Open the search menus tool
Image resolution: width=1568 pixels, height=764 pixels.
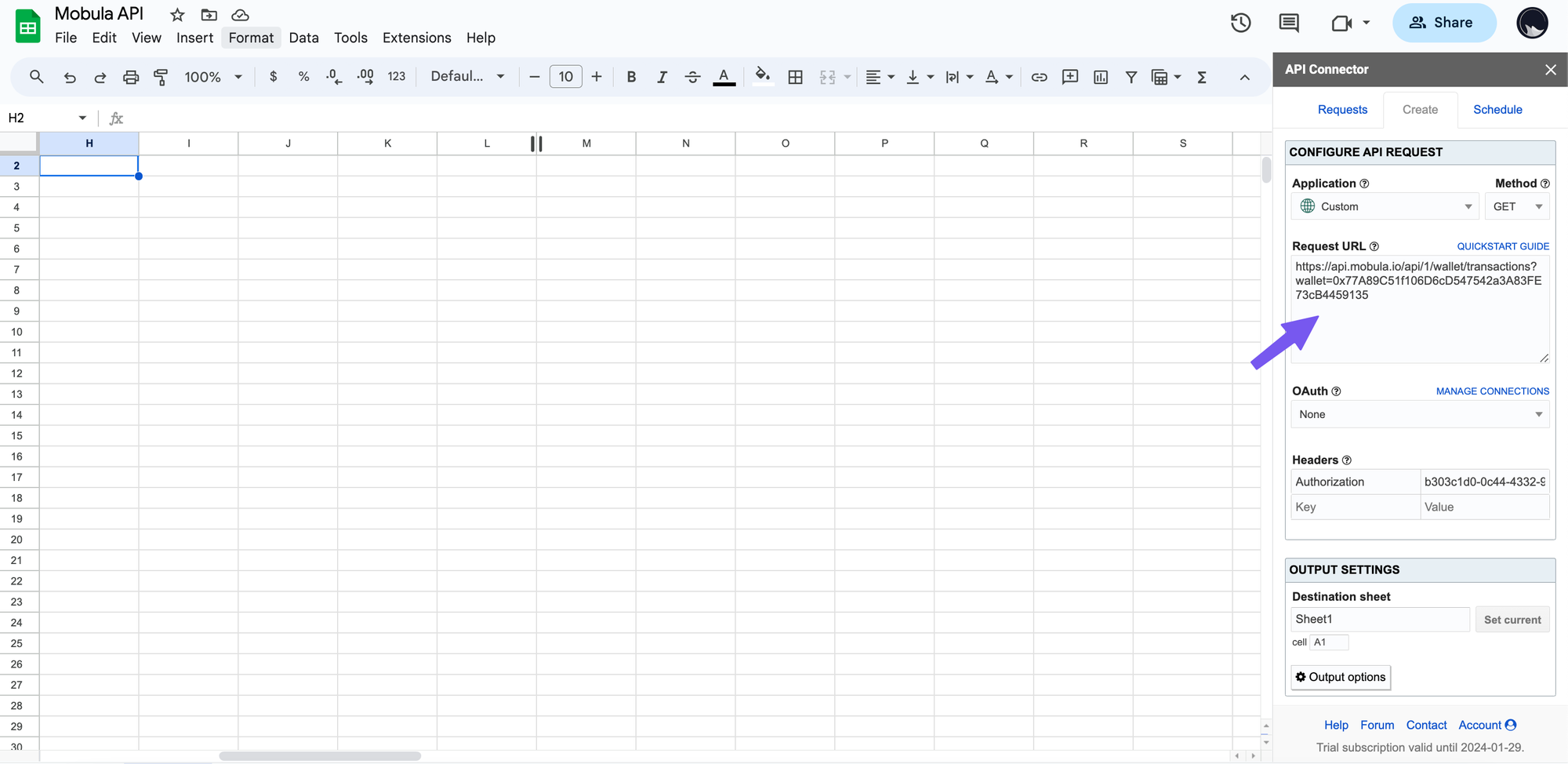click(x=36, y=77)
